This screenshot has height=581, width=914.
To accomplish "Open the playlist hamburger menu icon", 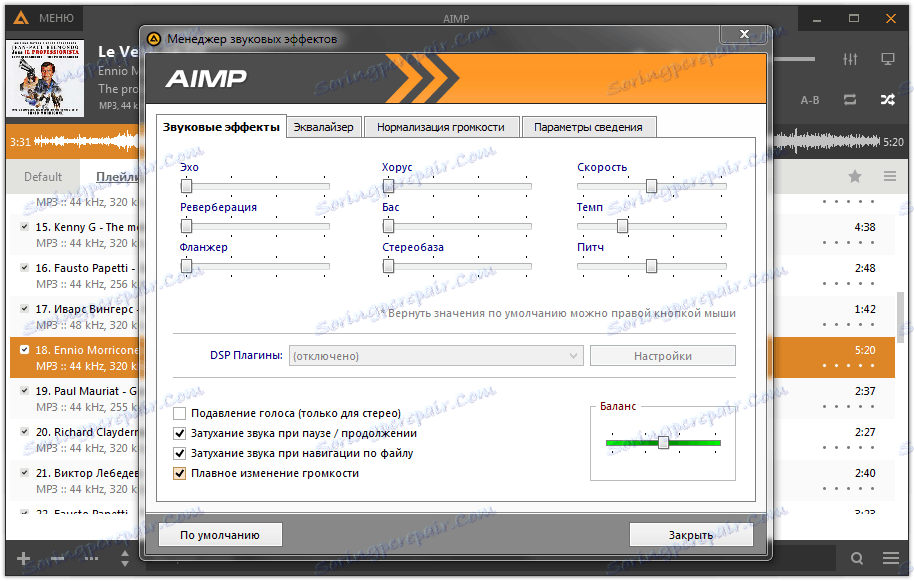I will [x=888, y=176].
